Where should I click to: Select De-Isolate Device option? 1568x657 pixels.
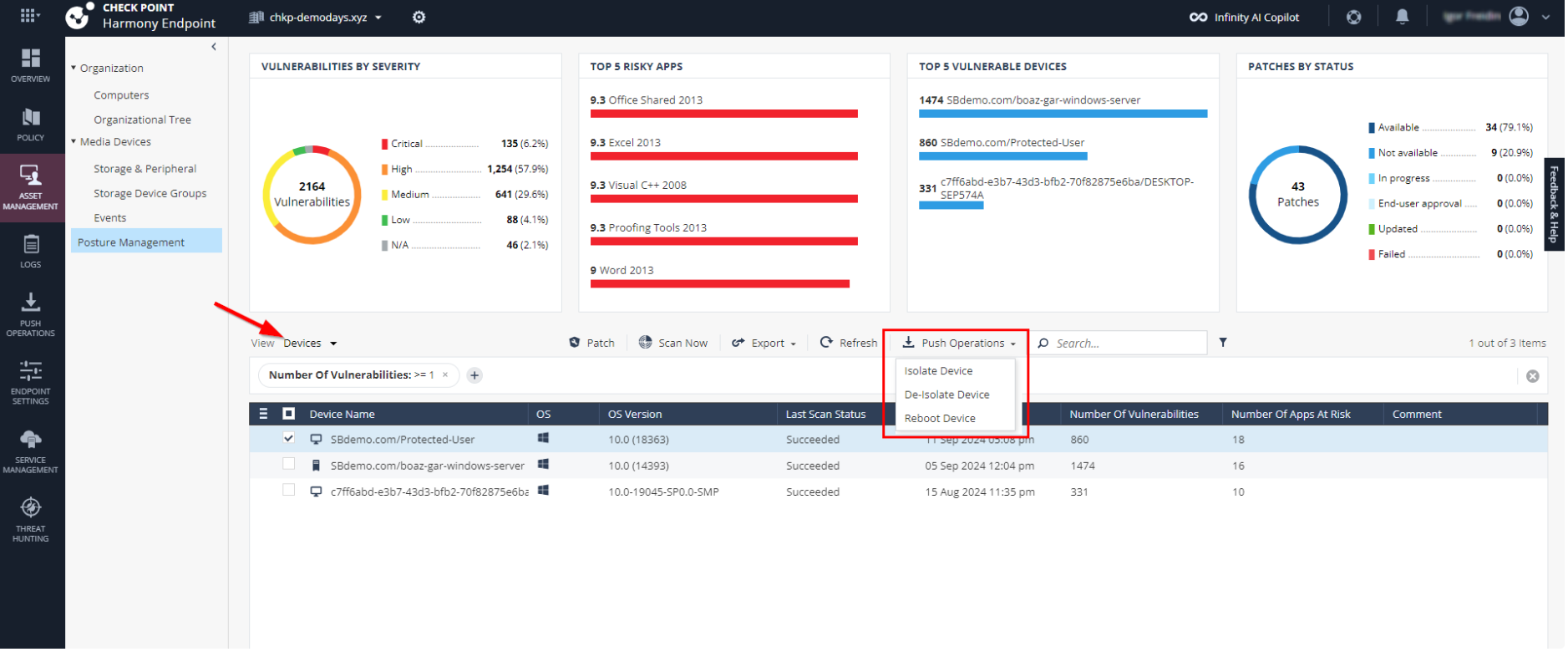point(955,395)
